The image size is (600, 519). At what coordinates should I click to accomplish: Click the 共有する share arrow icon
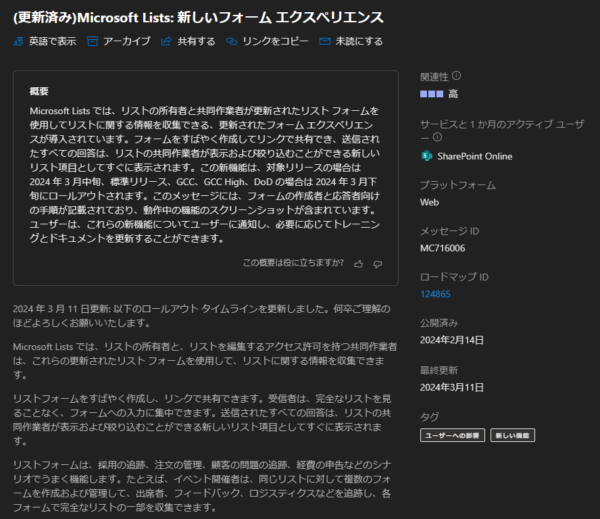pyautogui.click(x=166, y=41)
